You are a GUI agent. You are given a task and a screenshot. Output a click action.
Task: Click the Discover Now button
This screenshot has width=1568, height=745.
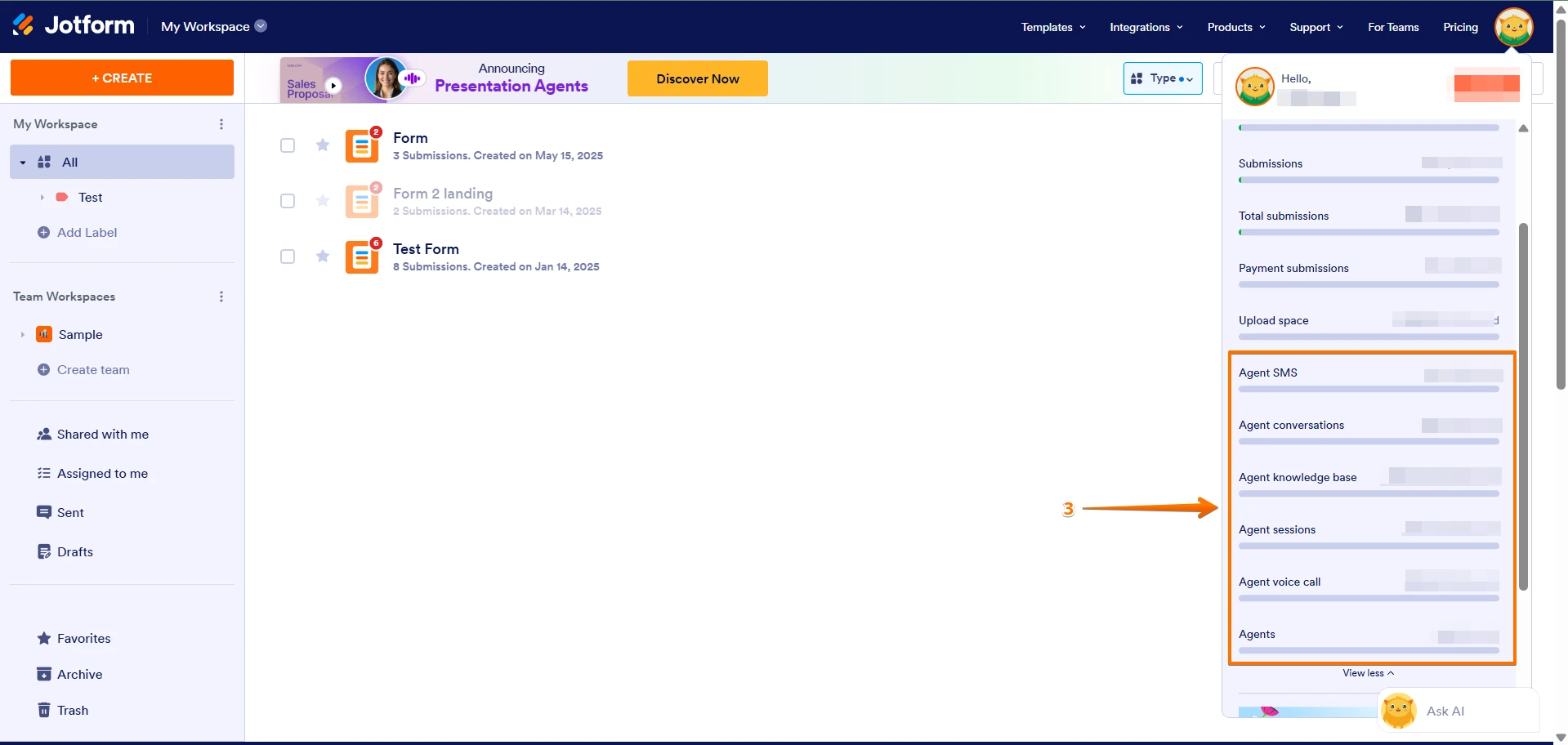click(697, 78)
